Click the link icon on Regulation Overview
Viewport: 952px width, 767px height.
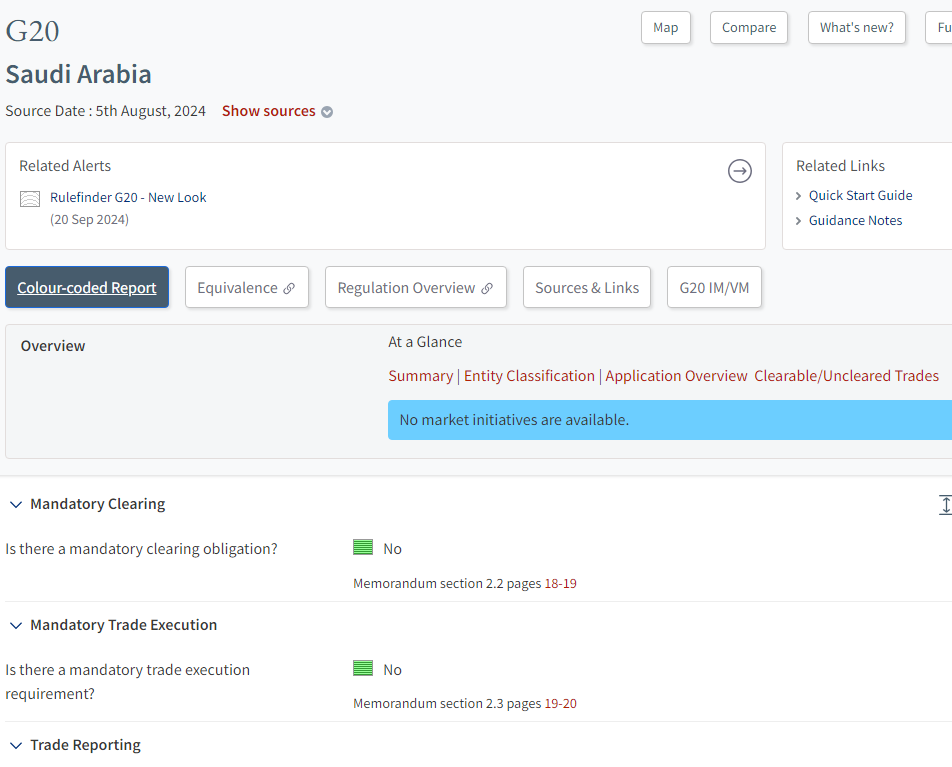(x=487, y=288)
